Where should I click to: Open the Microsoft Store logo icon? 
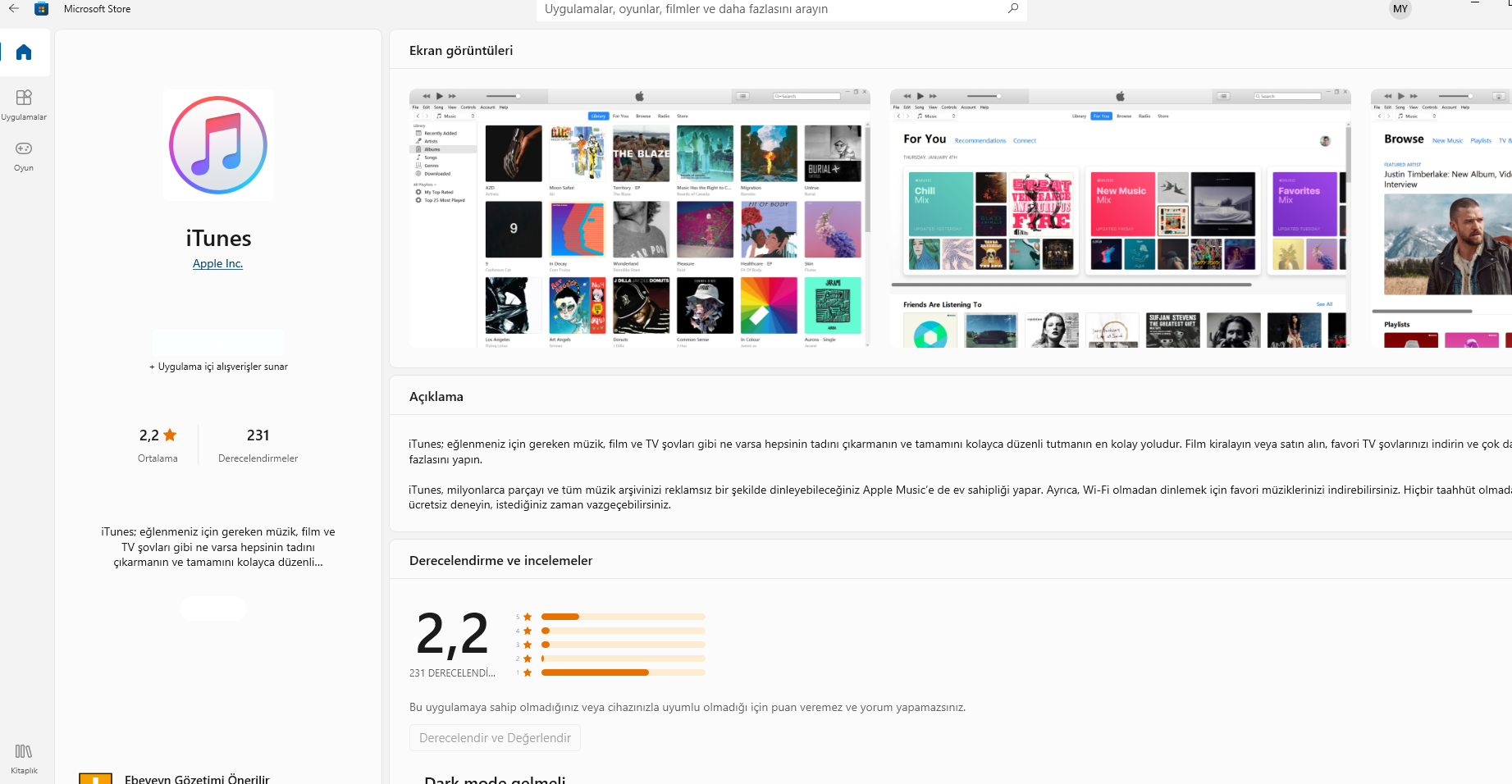[x=42, y=9]
